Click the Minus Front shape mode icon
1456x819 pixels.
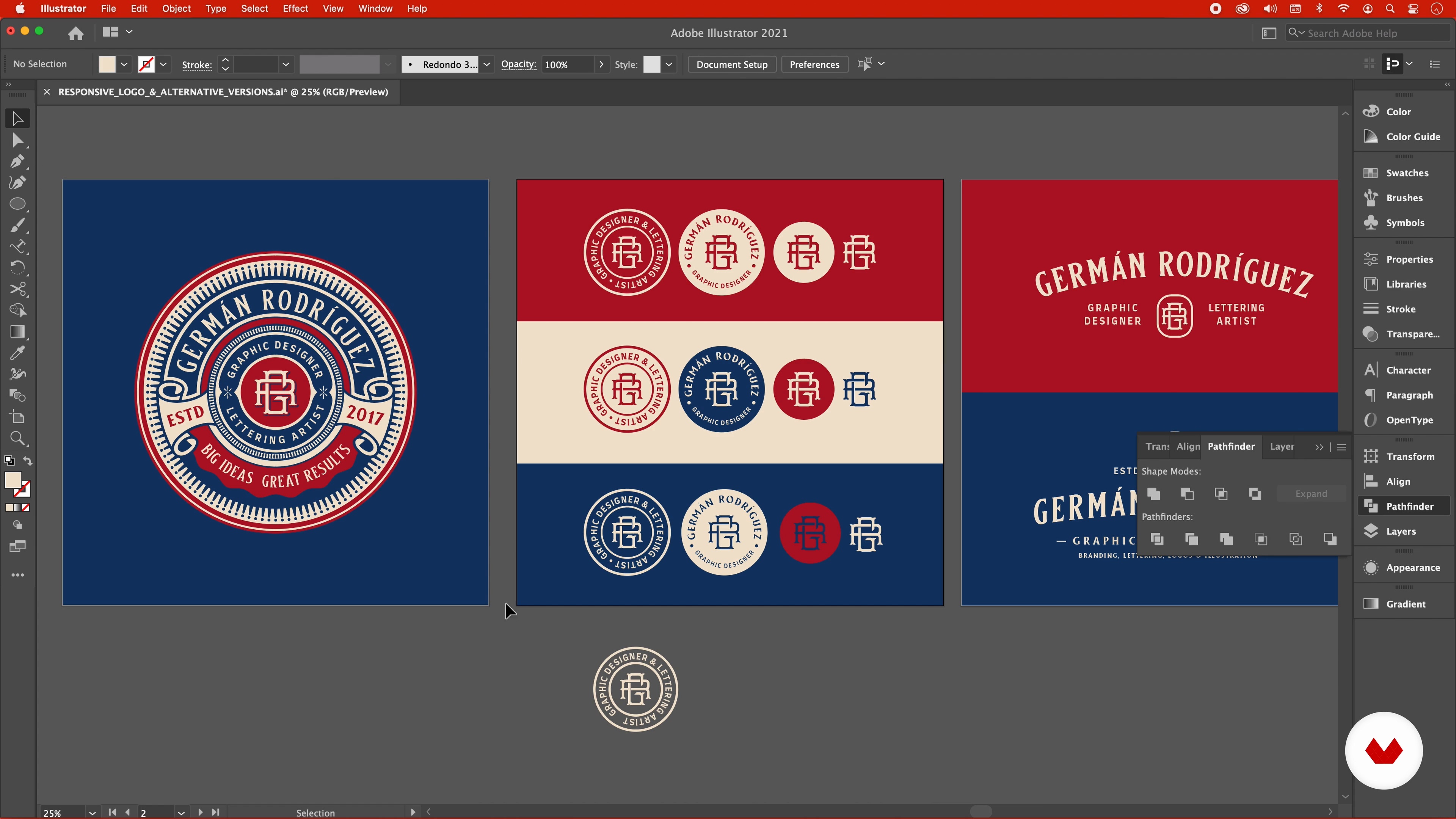click(x=1188, y=494)
